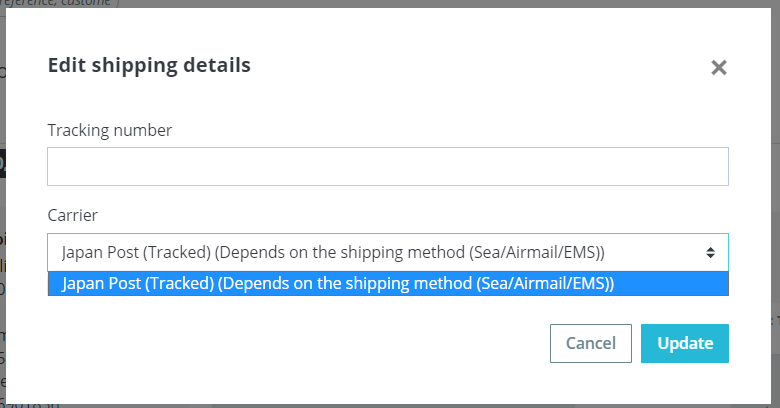This screenshot has width=780, height=408.
Task: Click the dimmed backdrop left of the dialog
Action: pos(2,209)
